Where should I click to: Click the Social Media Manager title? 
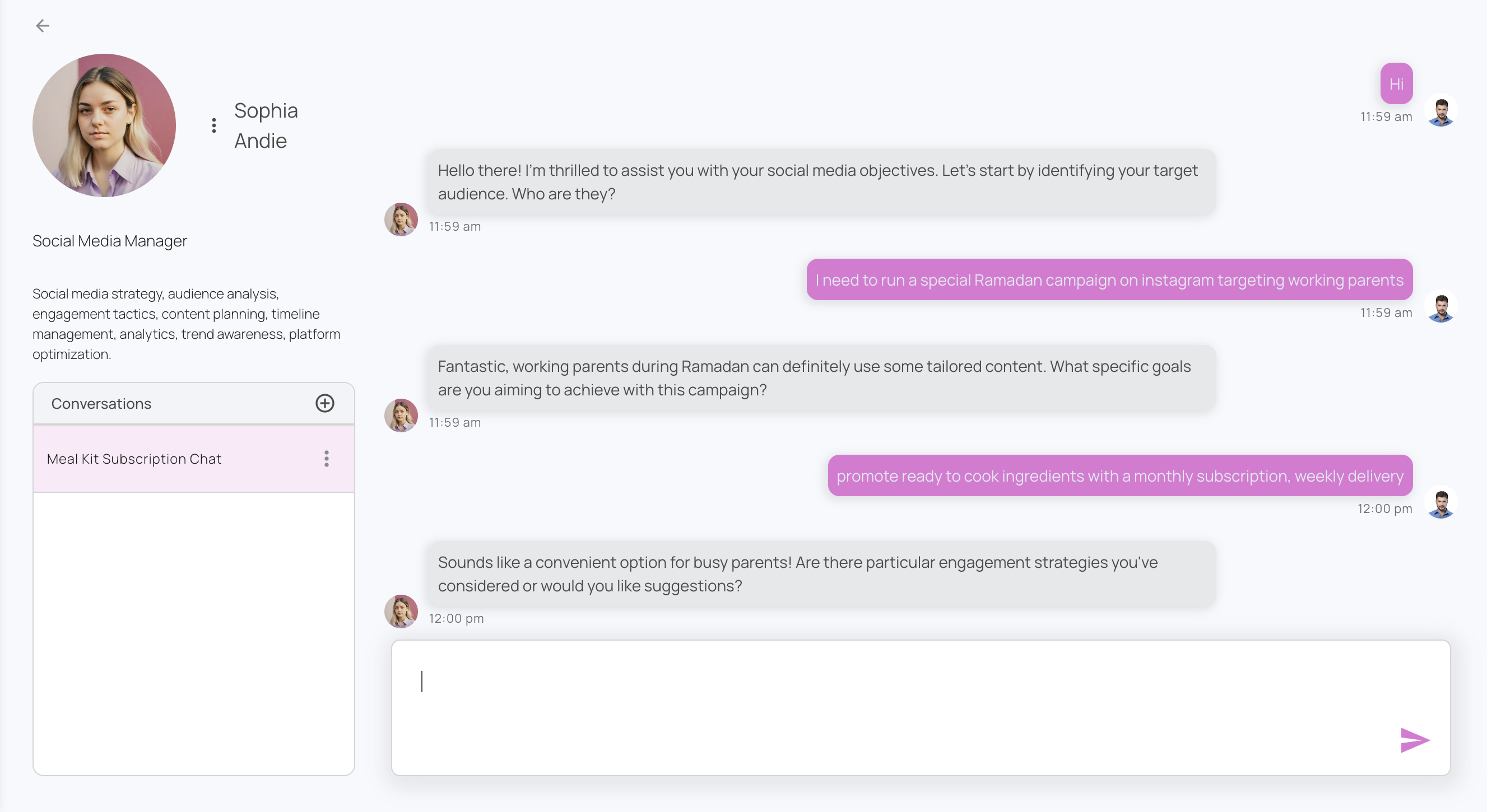[x=110, y=241]
